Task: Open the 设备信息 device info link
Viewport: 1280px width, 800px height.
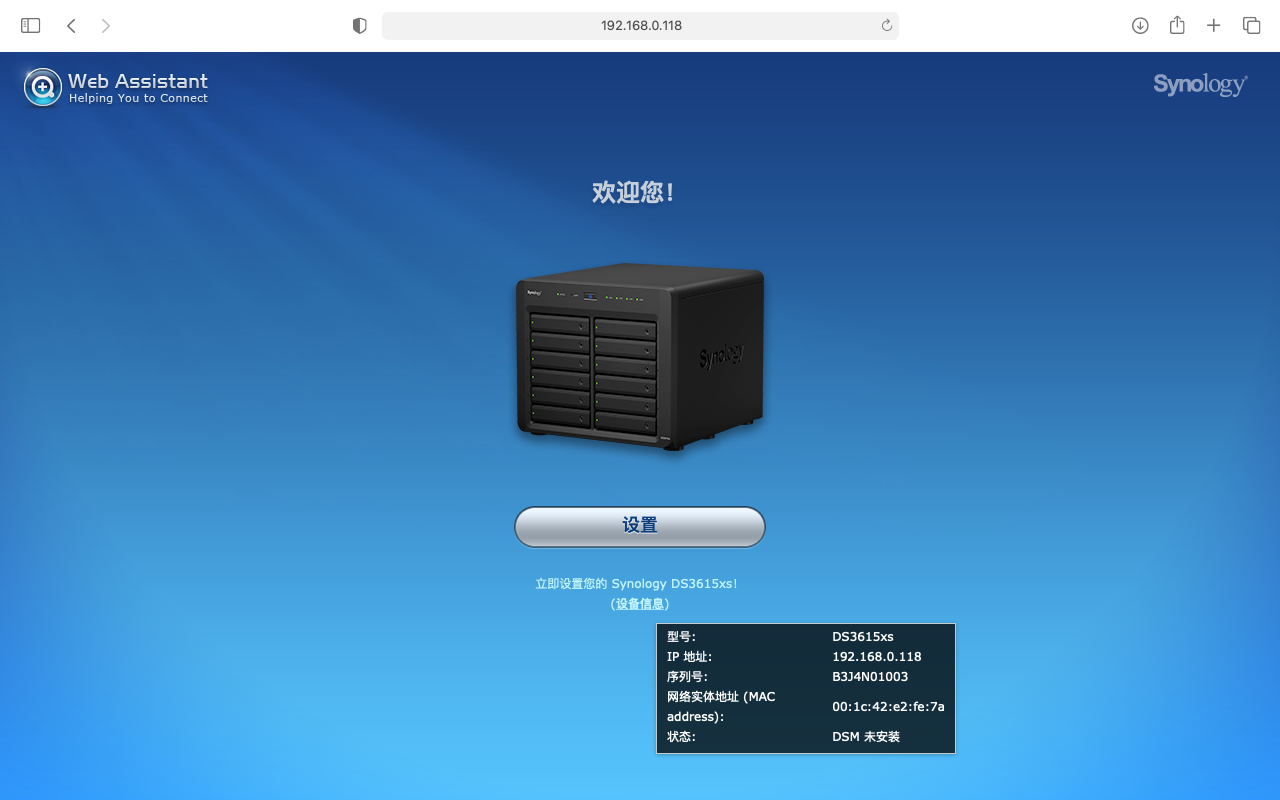Action: [x=640, y=604]
